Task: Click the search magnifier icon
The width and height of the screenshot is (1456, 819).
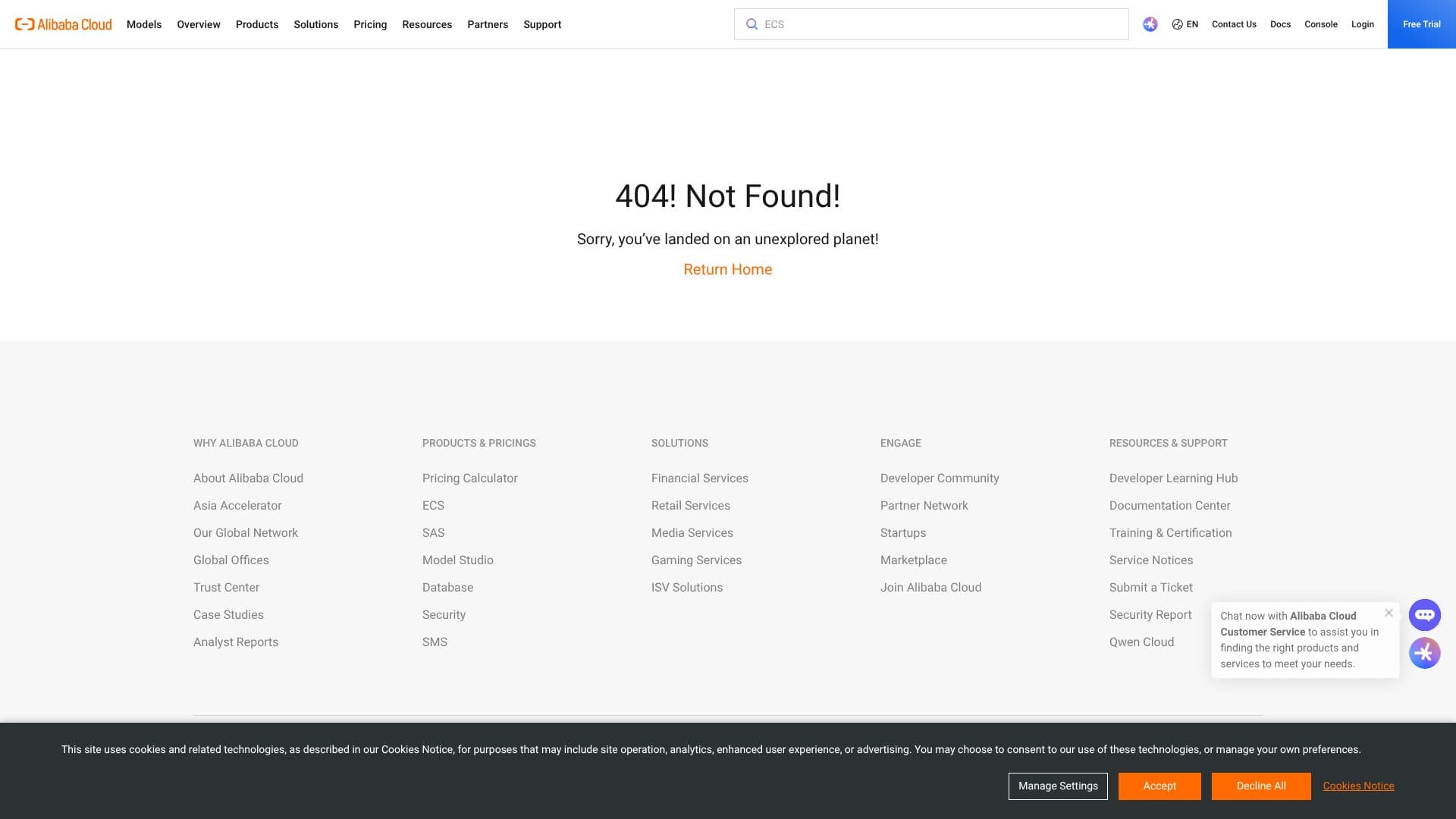Action: point(752,24)
